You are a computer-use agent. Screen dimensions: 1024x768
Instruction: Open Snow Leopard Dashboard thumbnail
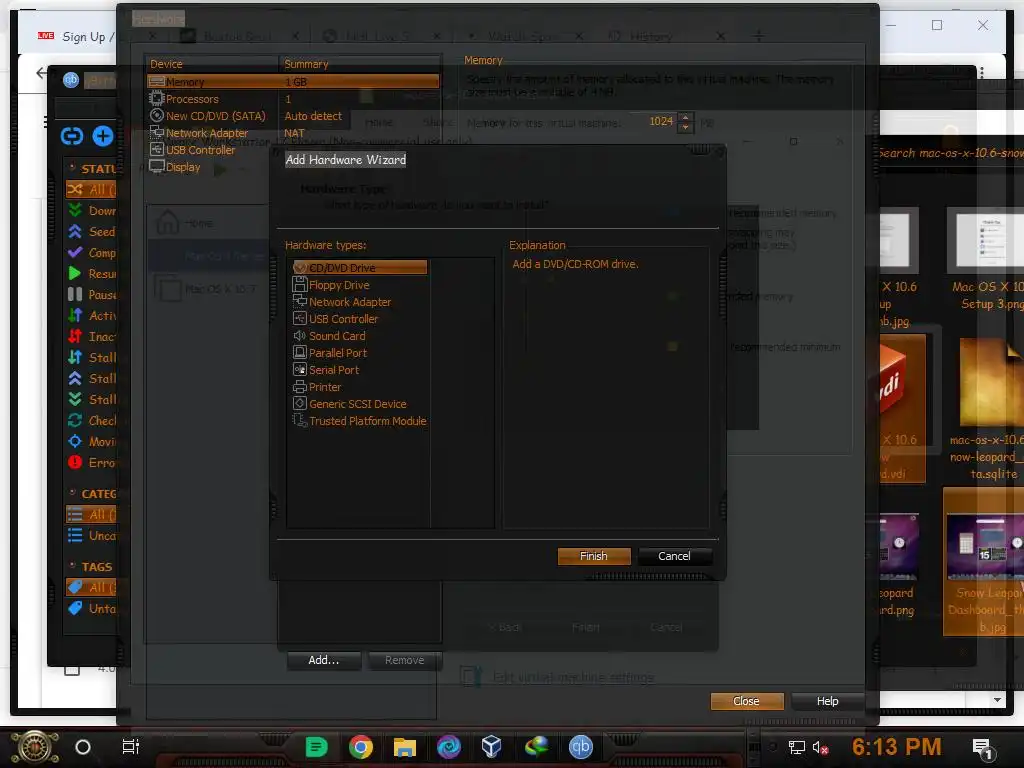tap(985, 563)
